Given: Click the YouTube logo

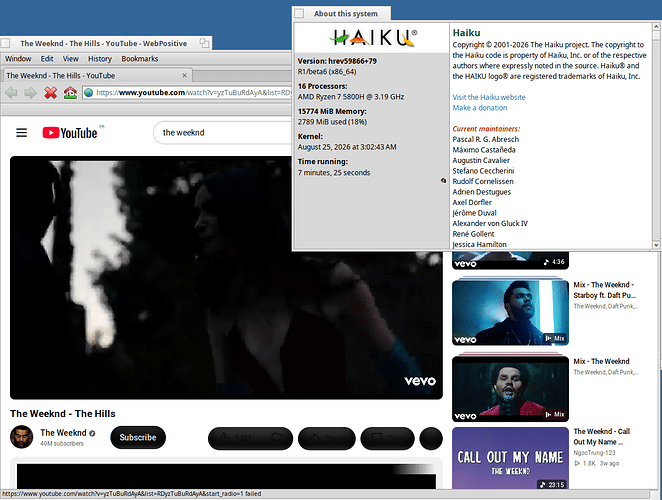Looking at the screenshot, I should 70,133.
